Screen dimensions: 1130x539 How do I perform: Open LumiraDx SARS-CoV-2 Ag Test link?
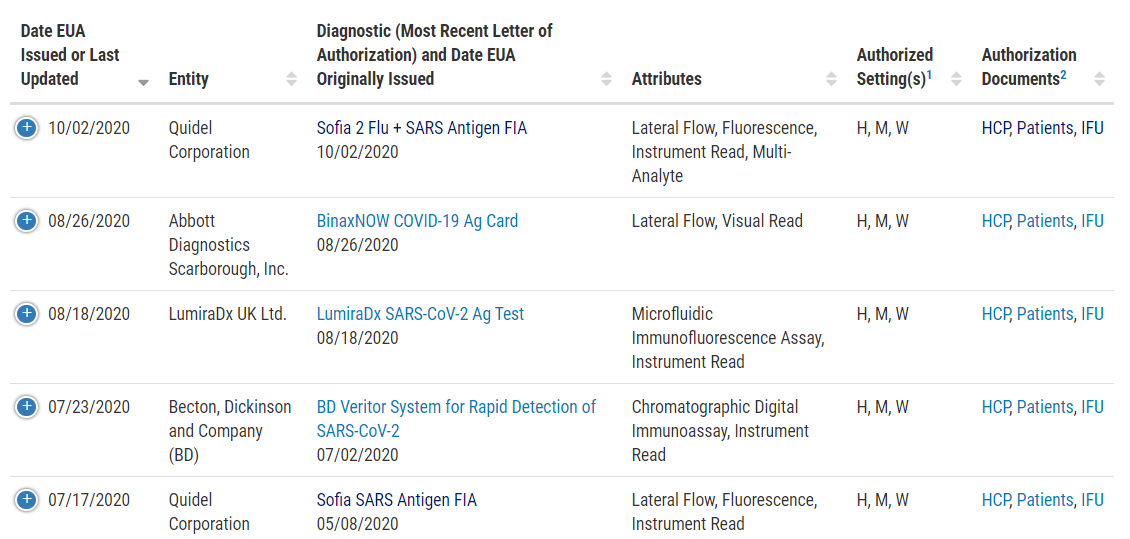[420, 313]
